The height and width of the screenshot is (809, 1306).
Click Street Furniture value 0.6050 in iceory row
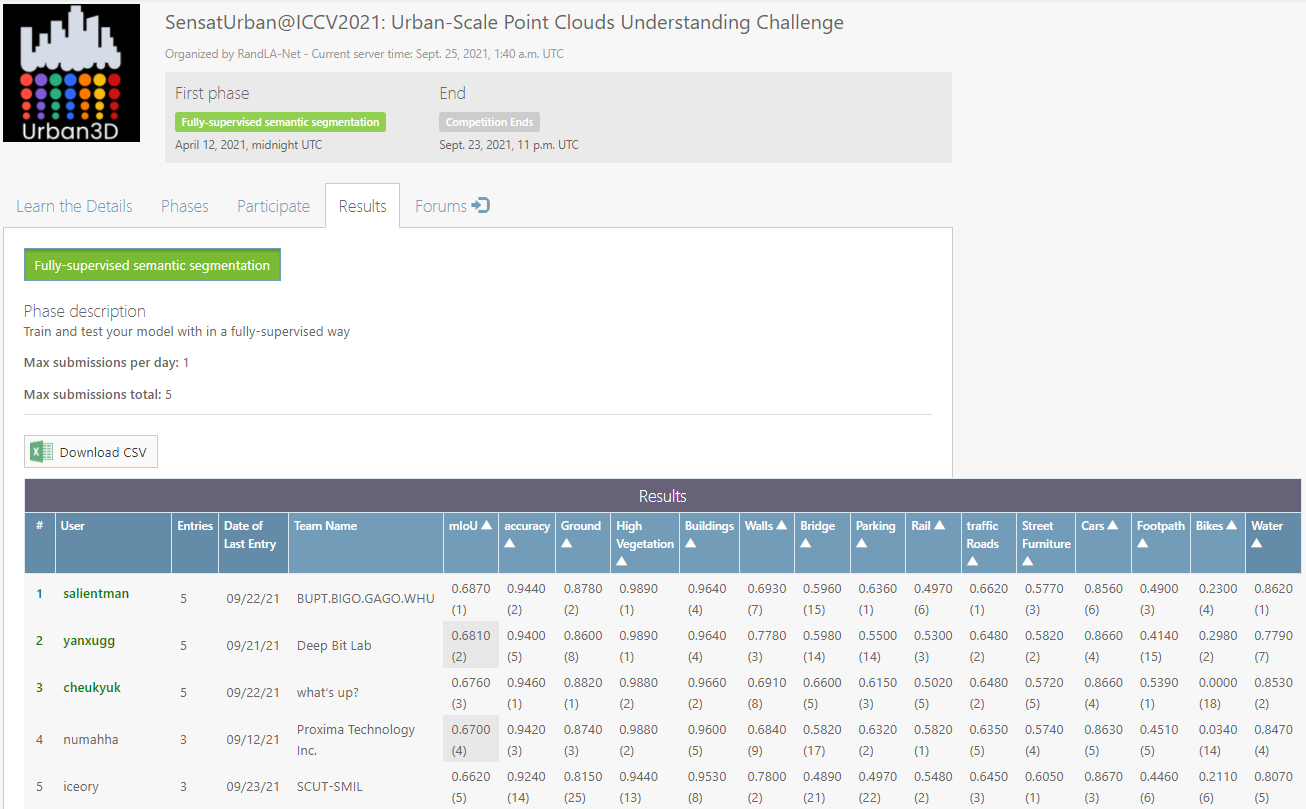(1042, 777)
